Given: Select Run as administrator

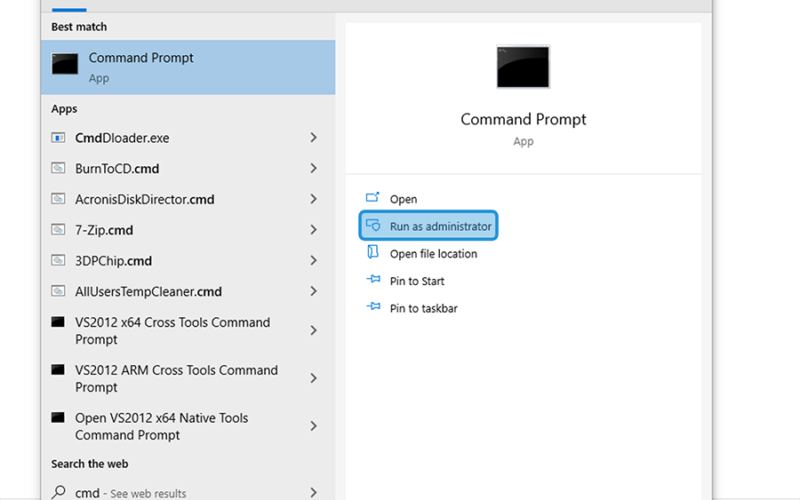Looking at the screenshot, I should pos(429,226).
